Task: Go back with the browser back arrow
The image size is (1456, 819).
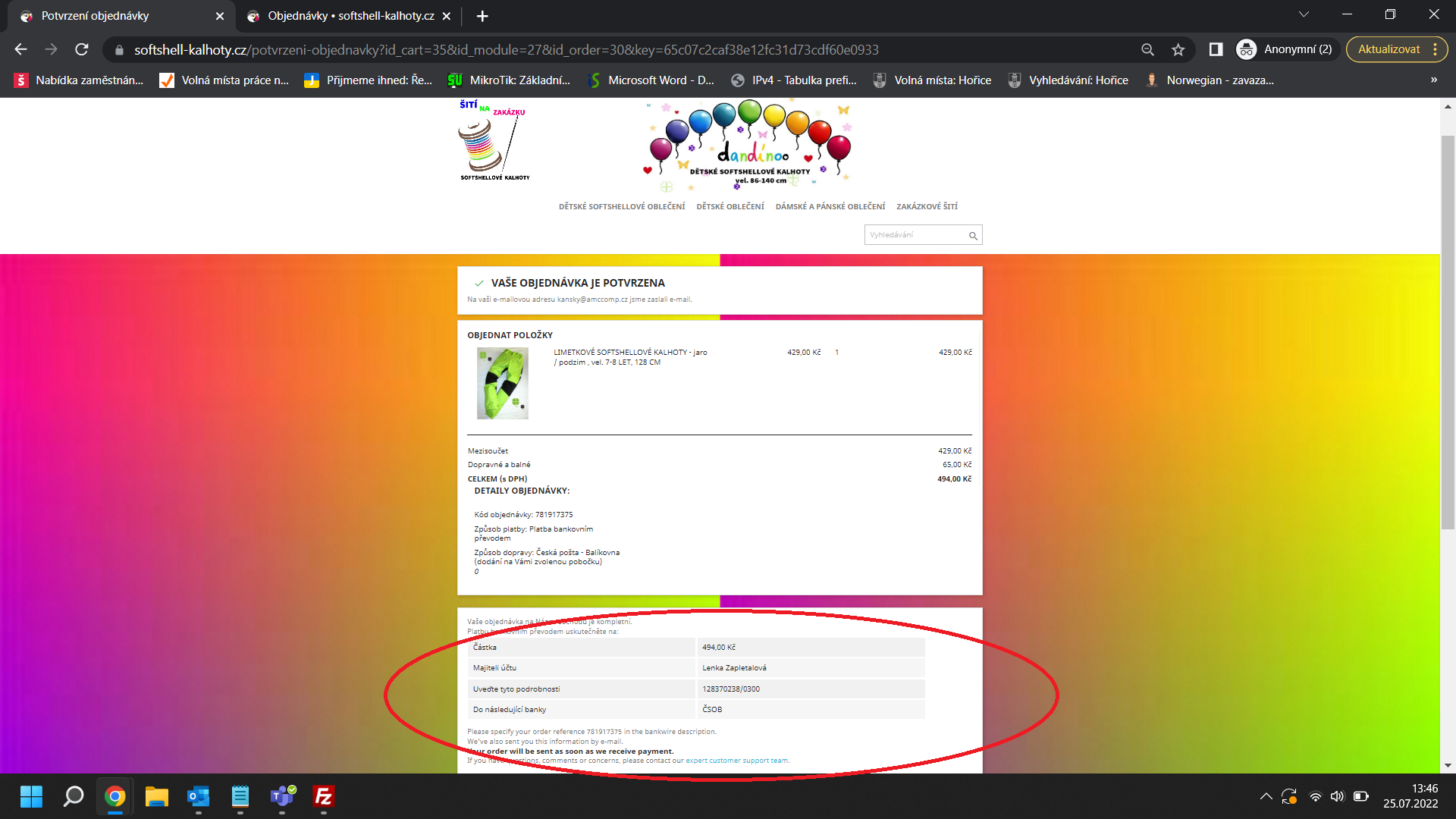Action: coord(20,49)
